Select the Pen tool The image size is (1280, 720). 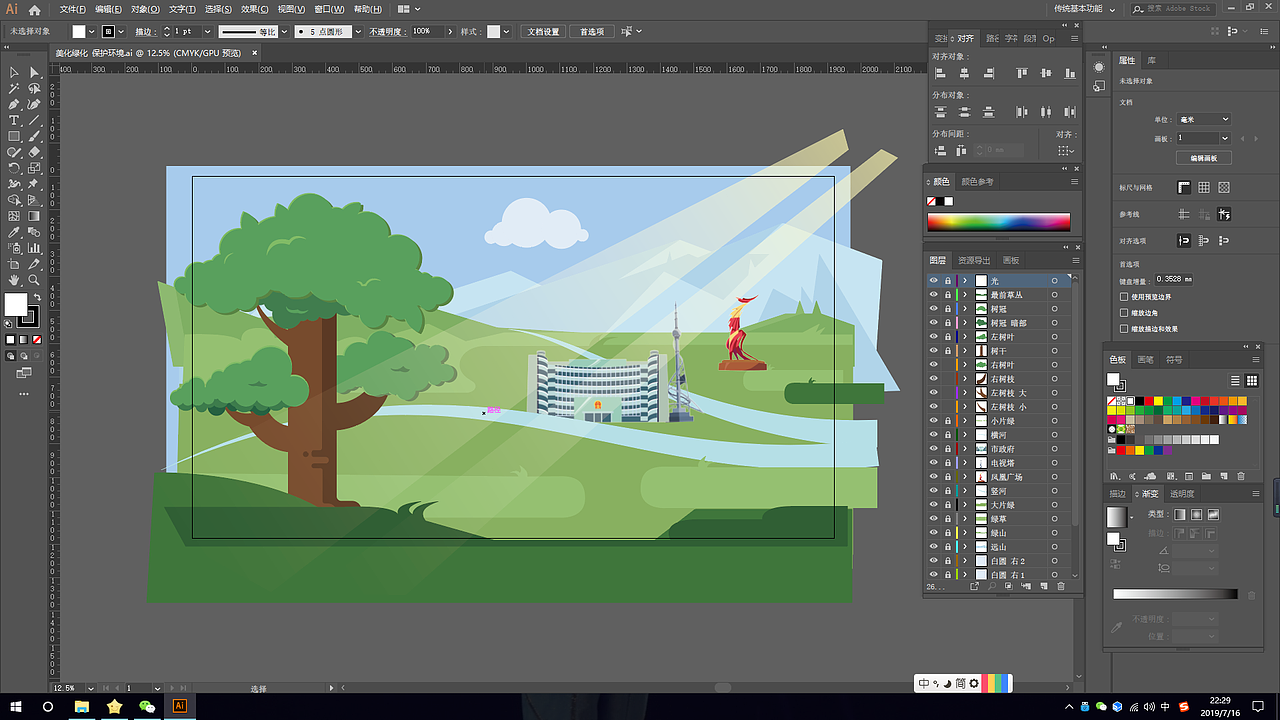point(14,104)
